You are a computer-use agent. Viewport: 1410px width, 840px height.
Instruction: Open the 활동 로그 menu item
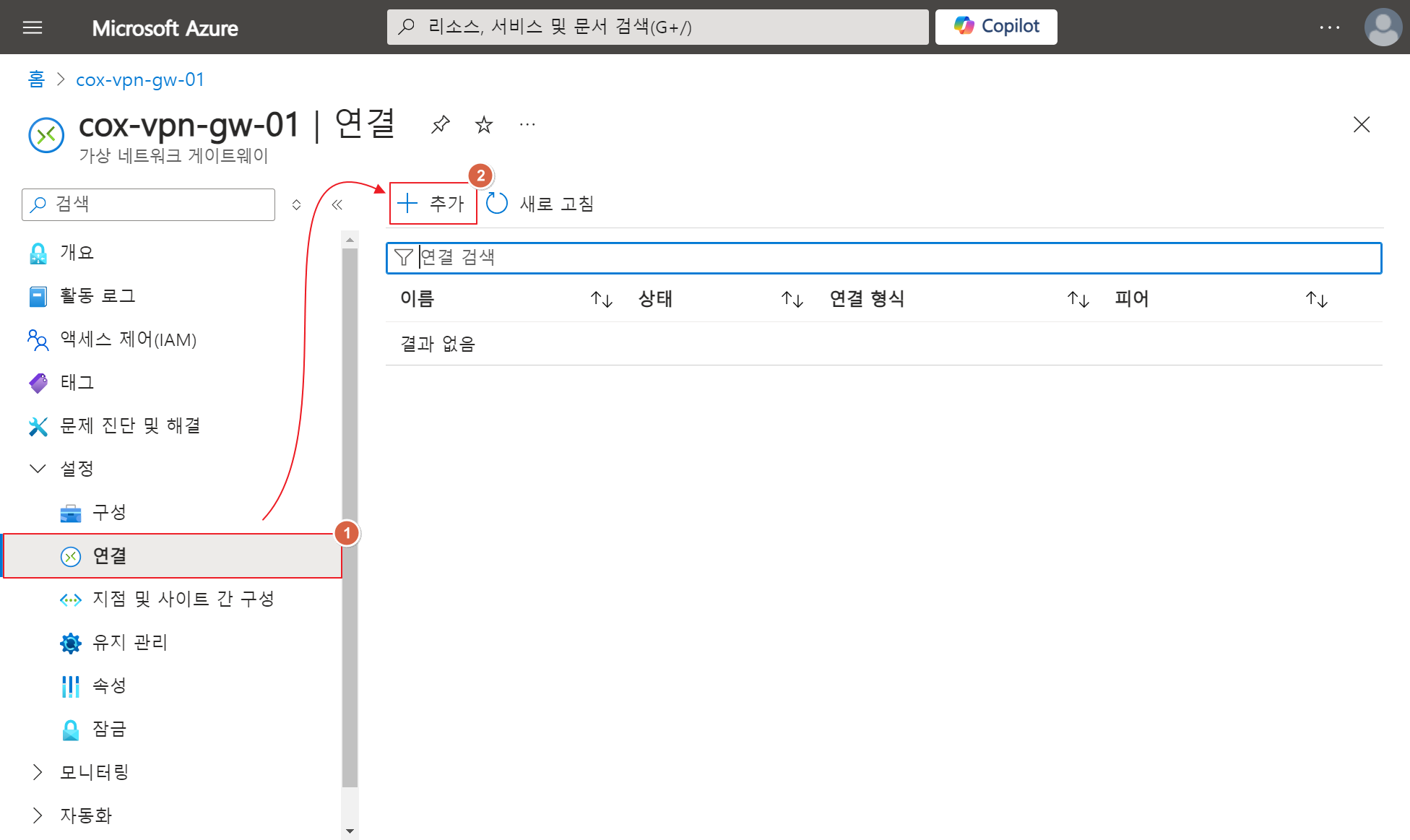[x=98, y=295]
